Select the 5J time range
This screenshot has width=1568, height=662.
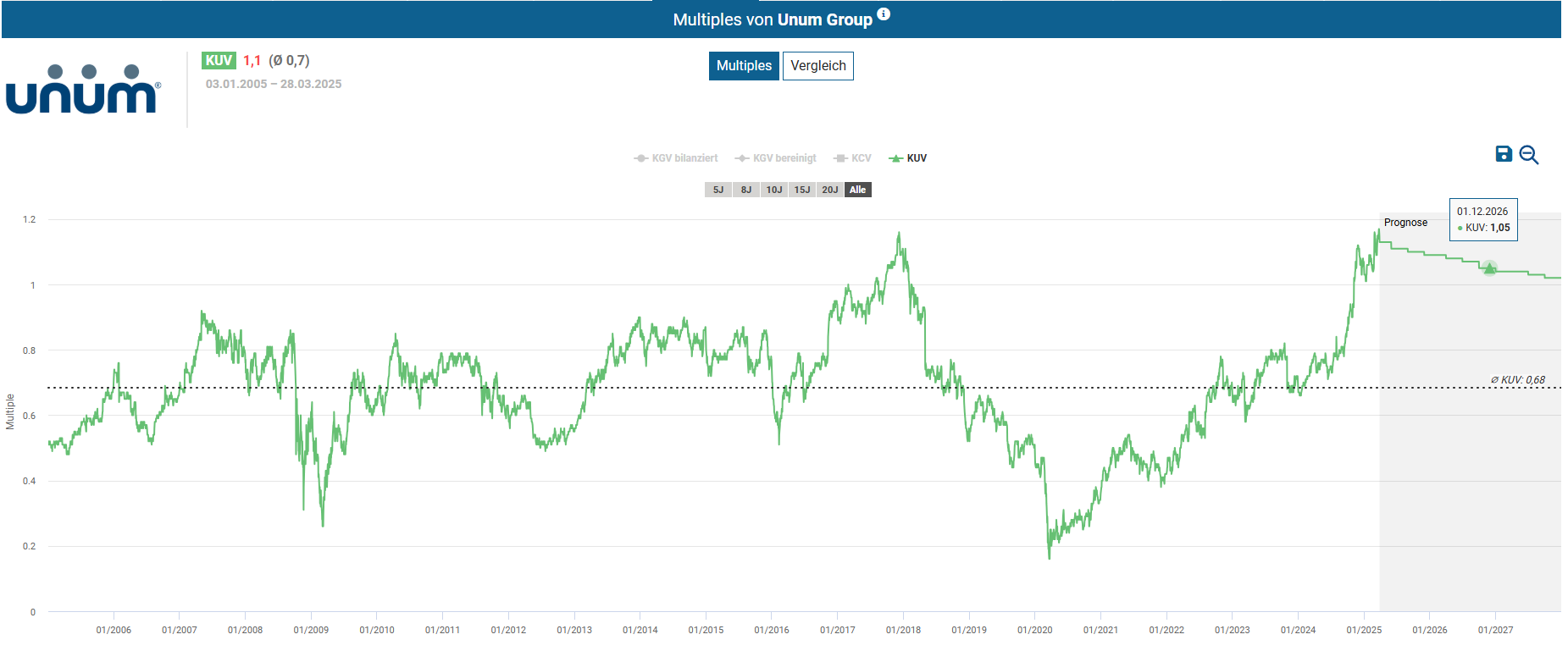718,190
